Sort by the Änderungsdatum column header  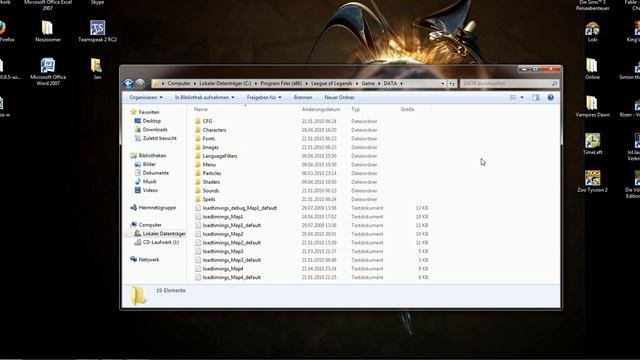[321, 109]
